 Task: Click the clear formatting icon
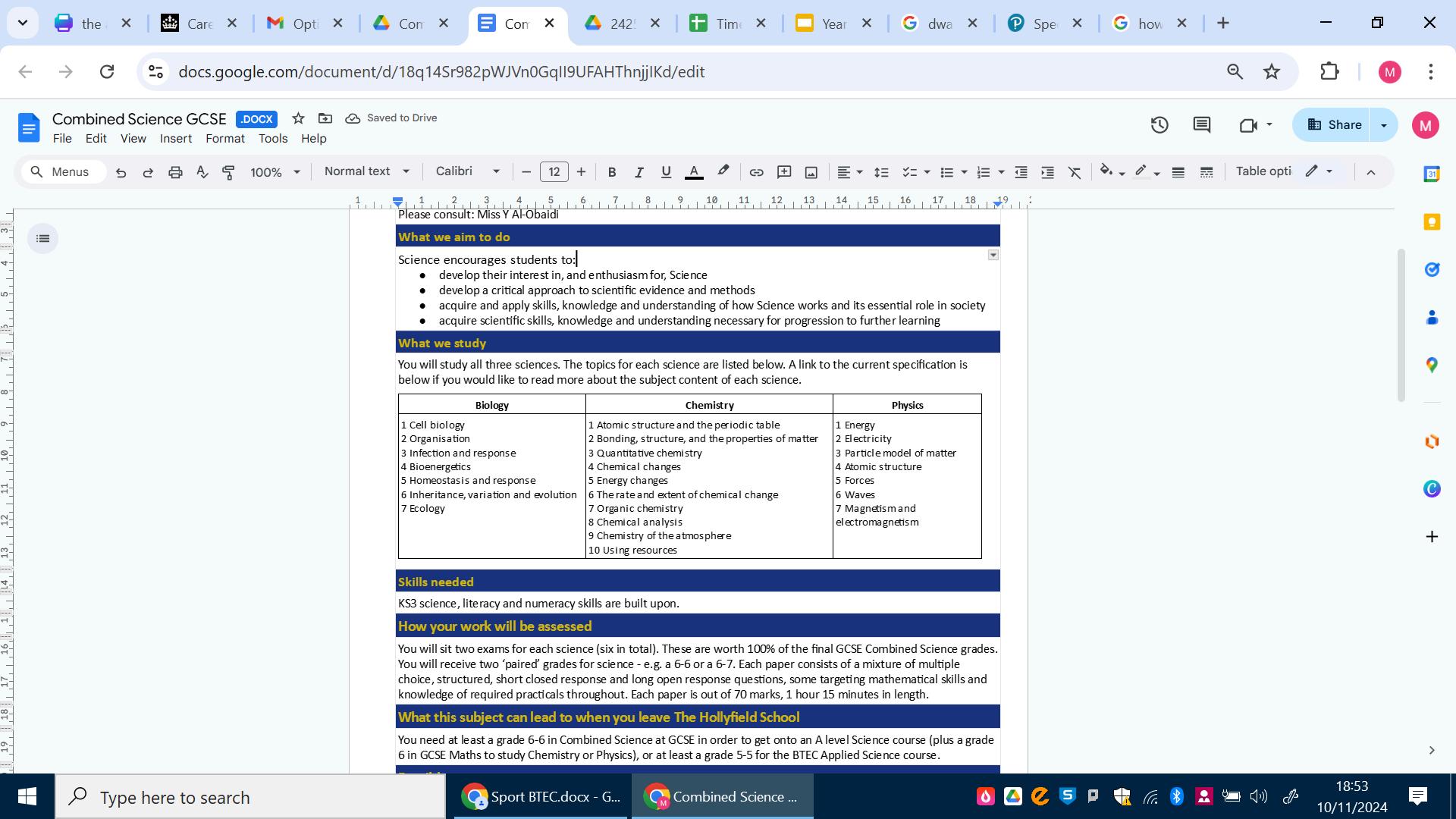click(1075, 172)
